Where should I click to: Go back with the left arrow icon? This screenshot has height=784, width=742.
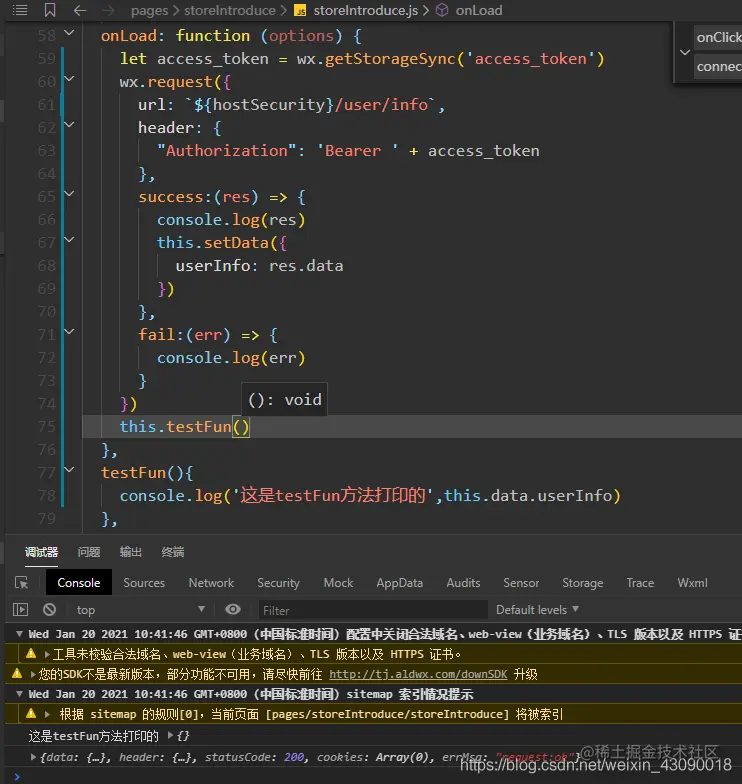tap(80, 10)
